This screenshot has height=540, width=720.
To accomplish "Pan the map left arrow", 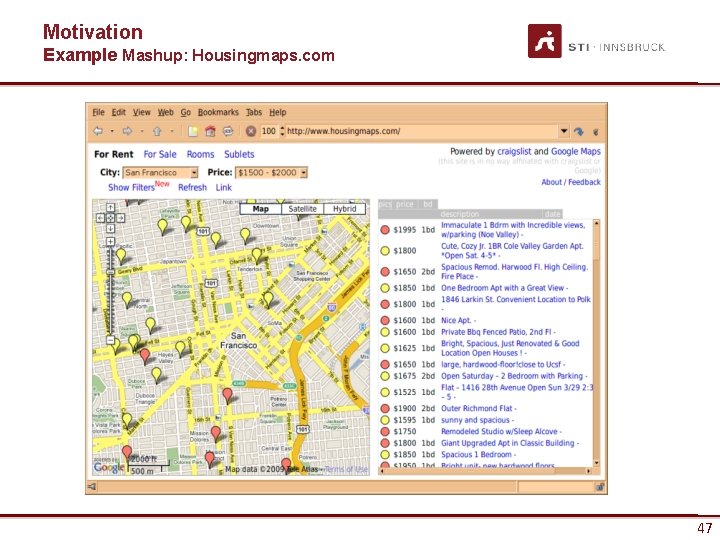I will tap(101, 218).
